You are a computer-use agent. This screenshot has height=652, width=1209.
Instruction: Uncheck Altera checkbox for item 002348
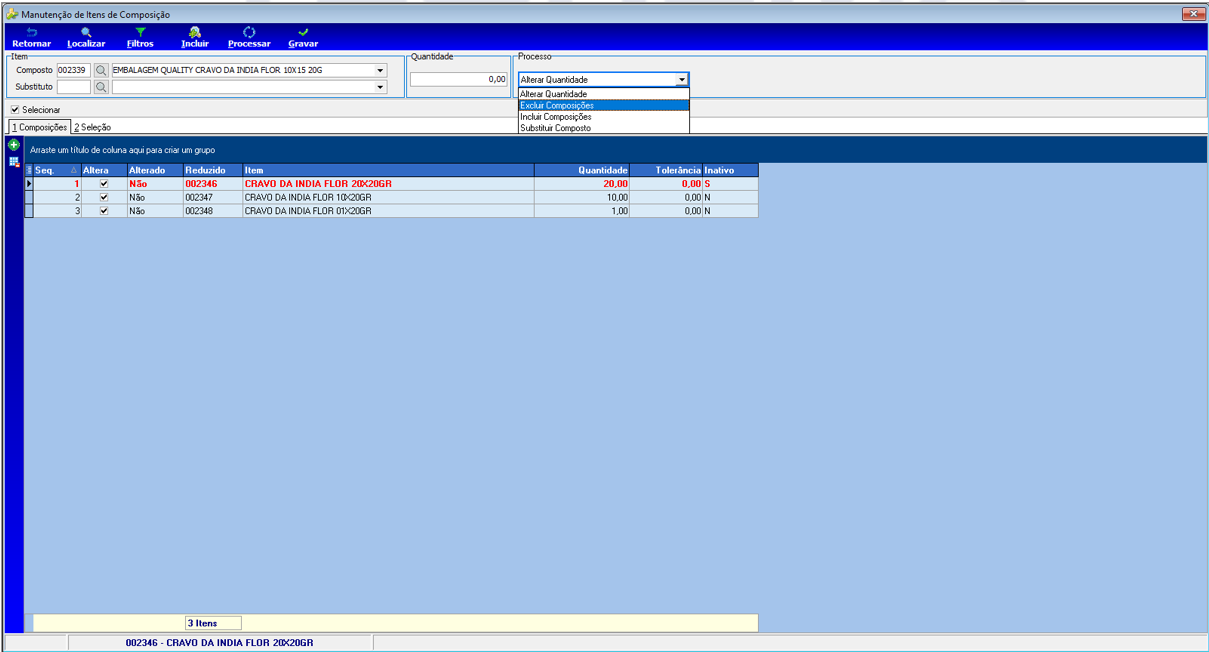click(x=104, y=211)
